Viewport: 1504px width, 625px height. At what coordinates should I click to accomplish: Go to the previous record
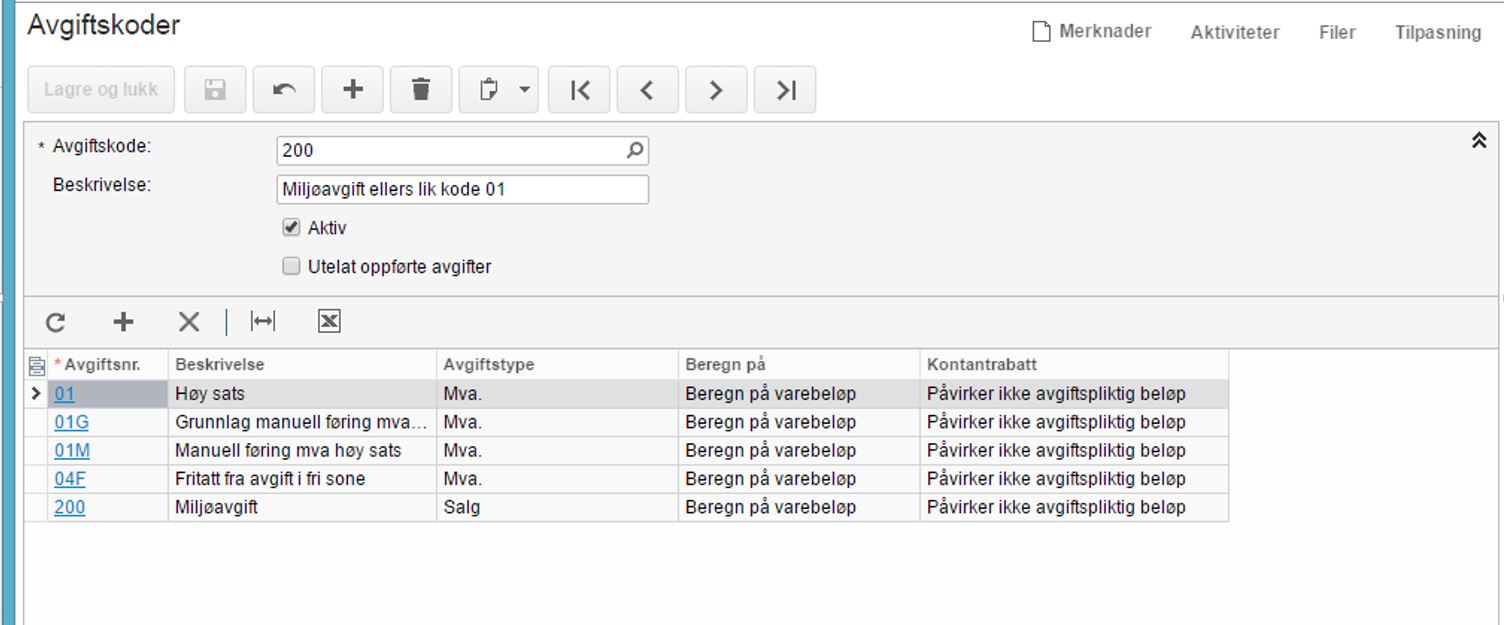(647, 90)
